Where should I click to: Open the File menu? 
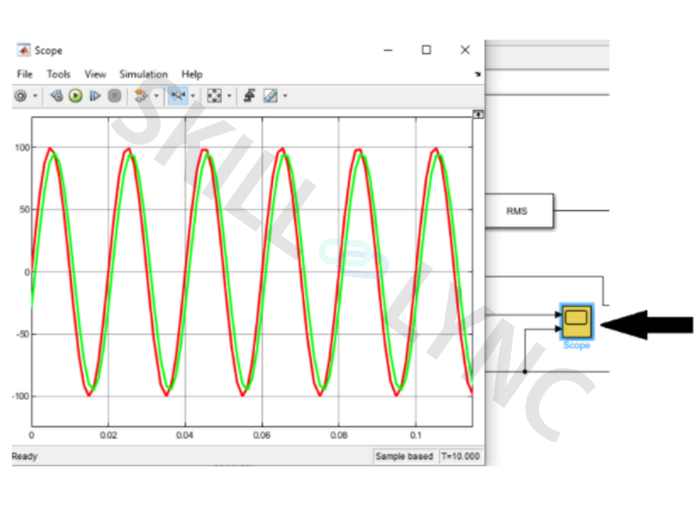25,74
